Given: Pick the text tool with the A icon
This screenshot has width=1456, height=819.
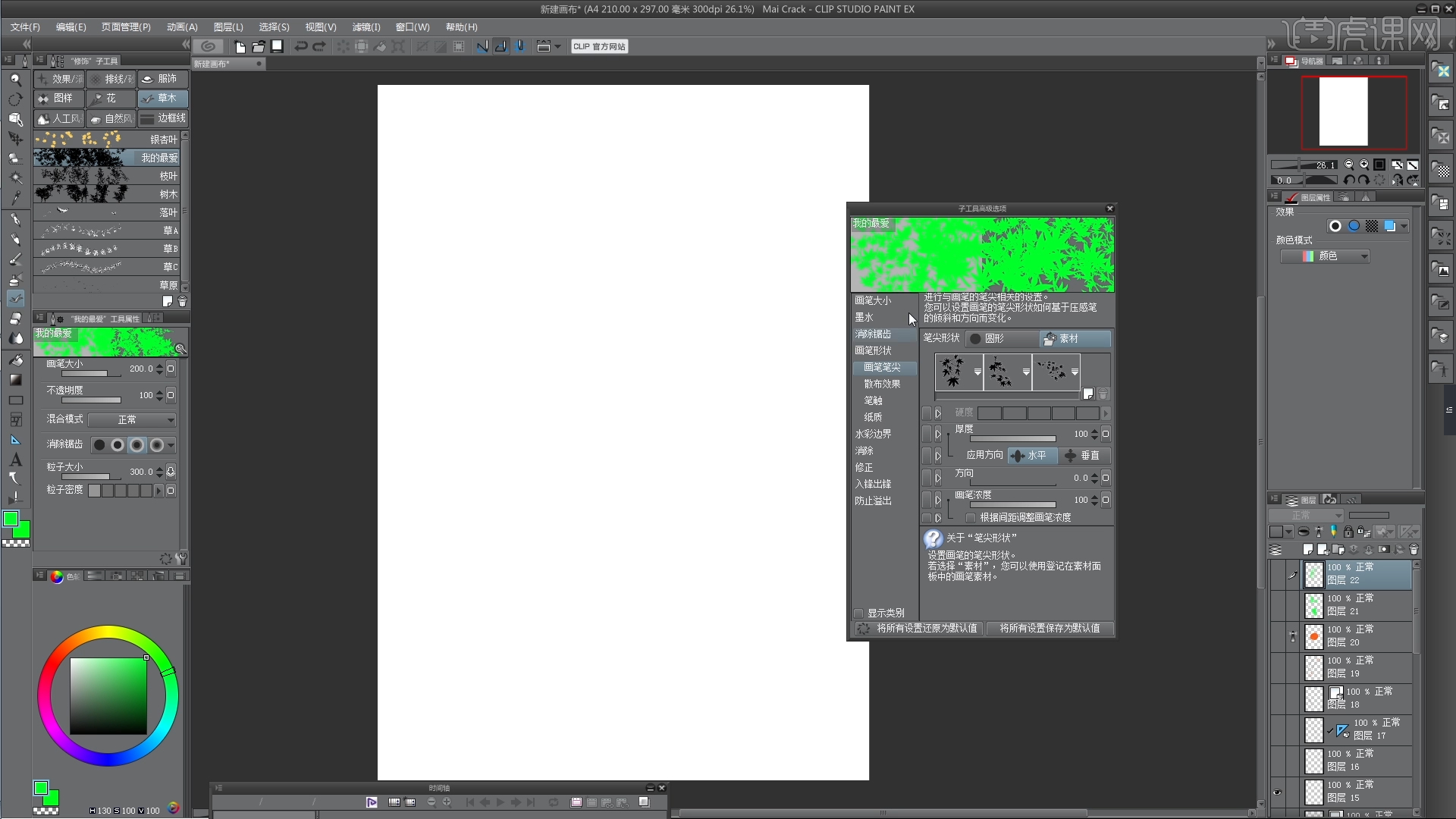Looking at the screenshot, I should pos(15,460).
